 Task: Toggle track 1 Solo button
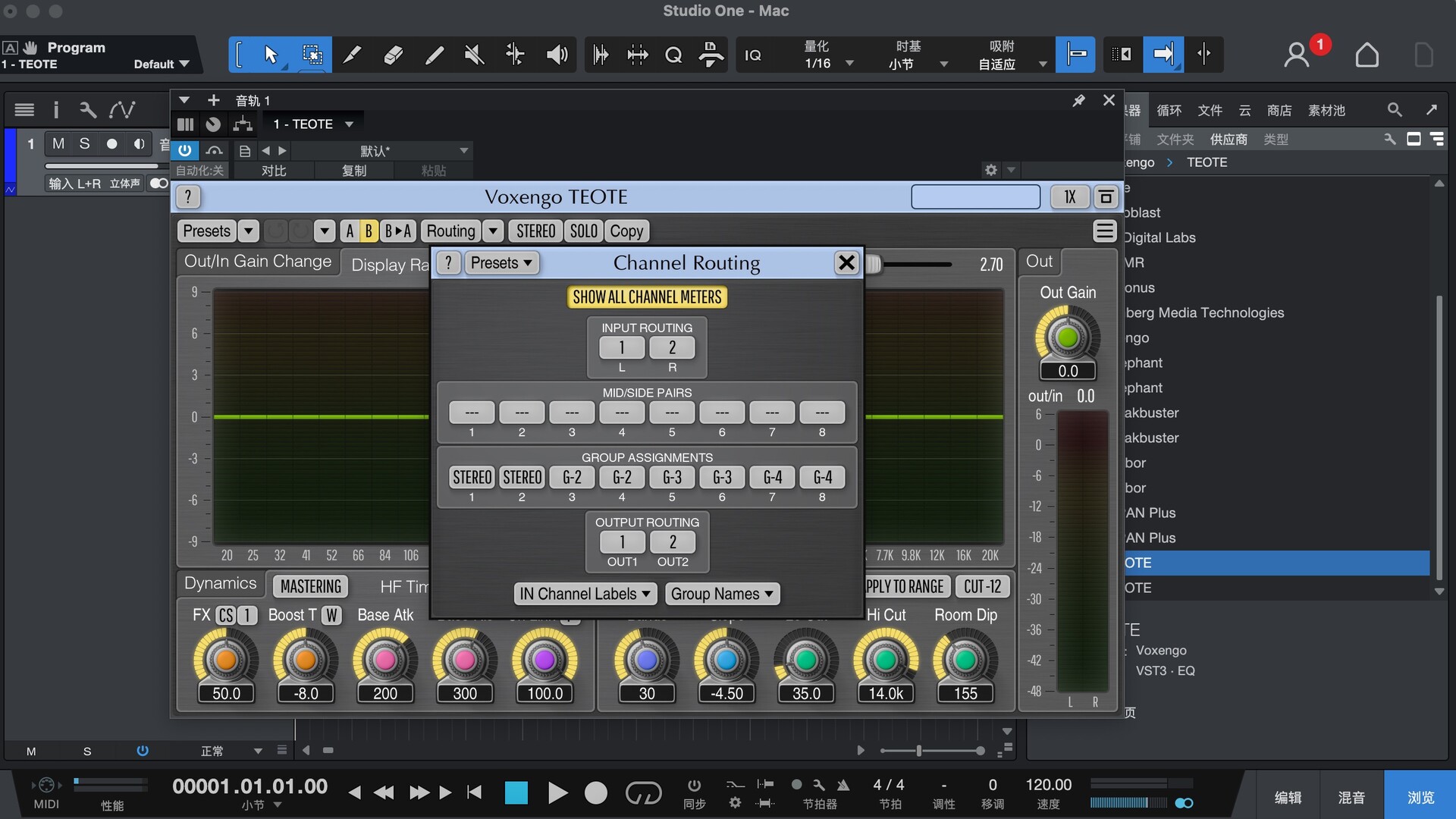pos(84,143)
